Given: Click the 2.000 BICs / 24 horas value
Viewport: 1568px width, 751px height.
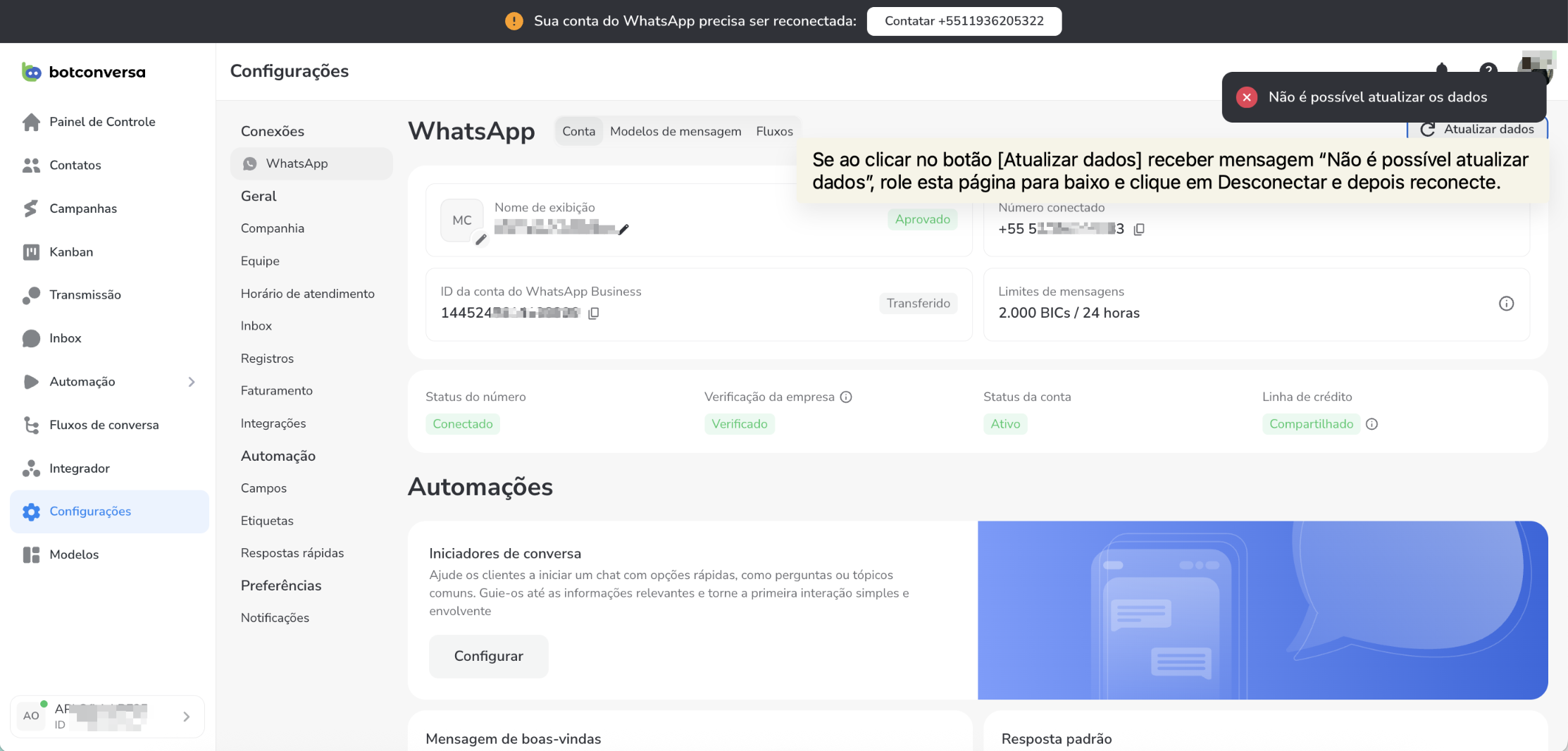Looking at the screenshot, I should point(1069,313).
